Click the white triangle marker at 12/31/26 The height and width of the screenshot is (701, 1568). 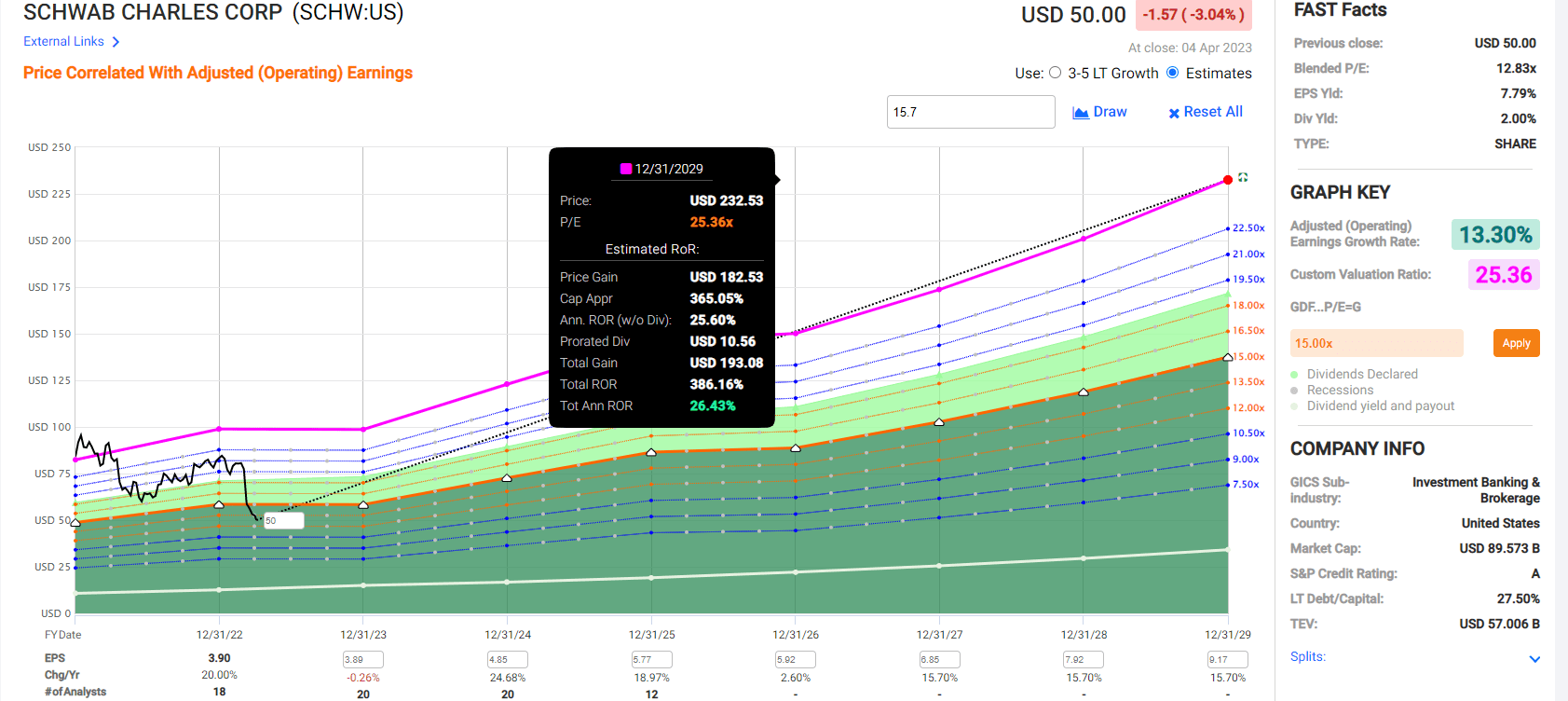point(796,448)
